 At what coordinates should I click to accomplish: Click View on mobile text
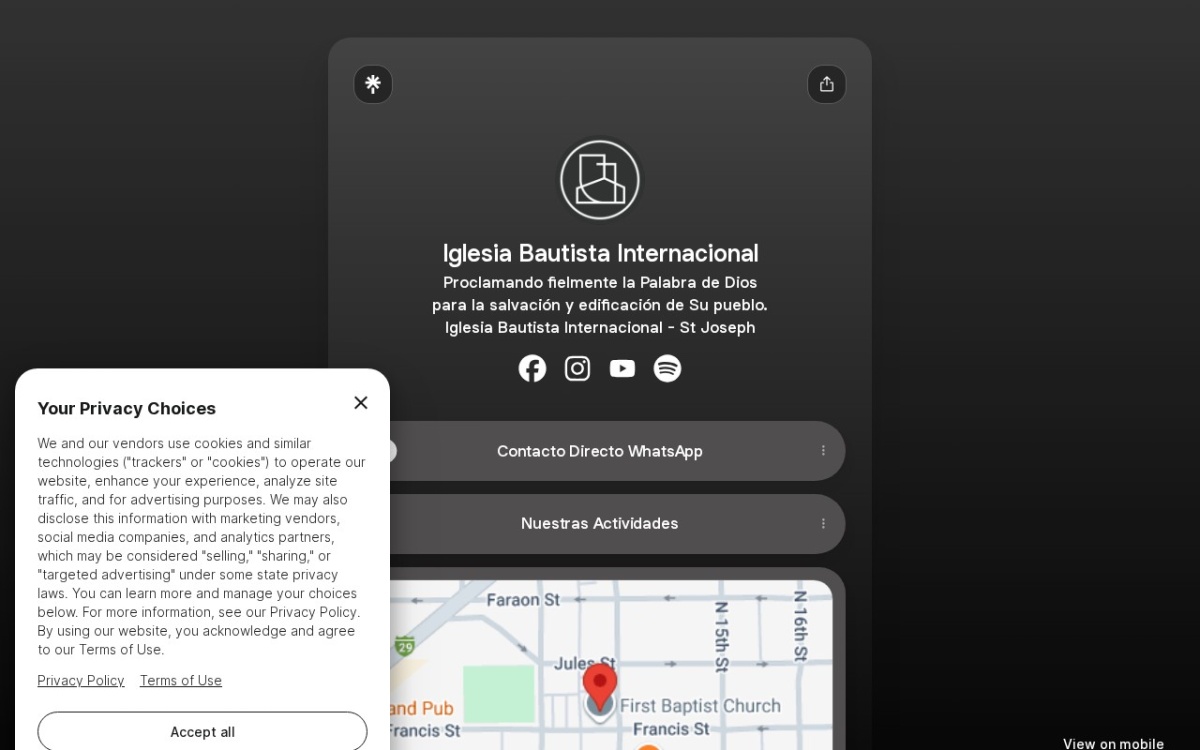[1113, 743]
